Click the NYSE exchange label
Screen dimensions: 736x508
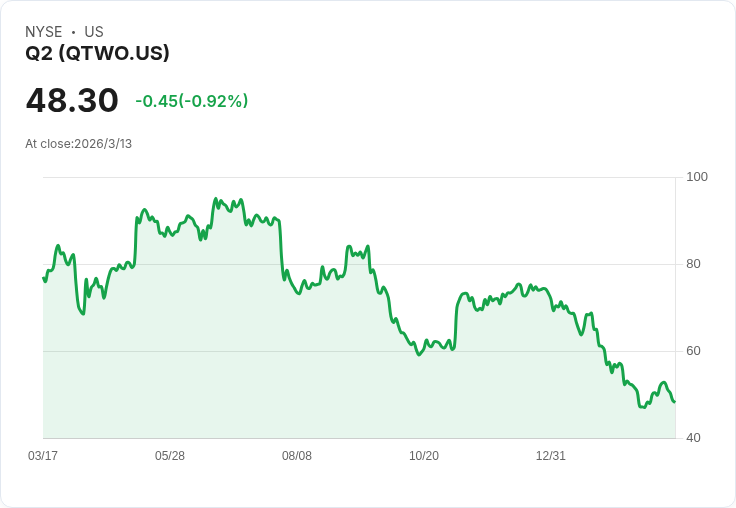pyautogui.click(x=43, y=32)
